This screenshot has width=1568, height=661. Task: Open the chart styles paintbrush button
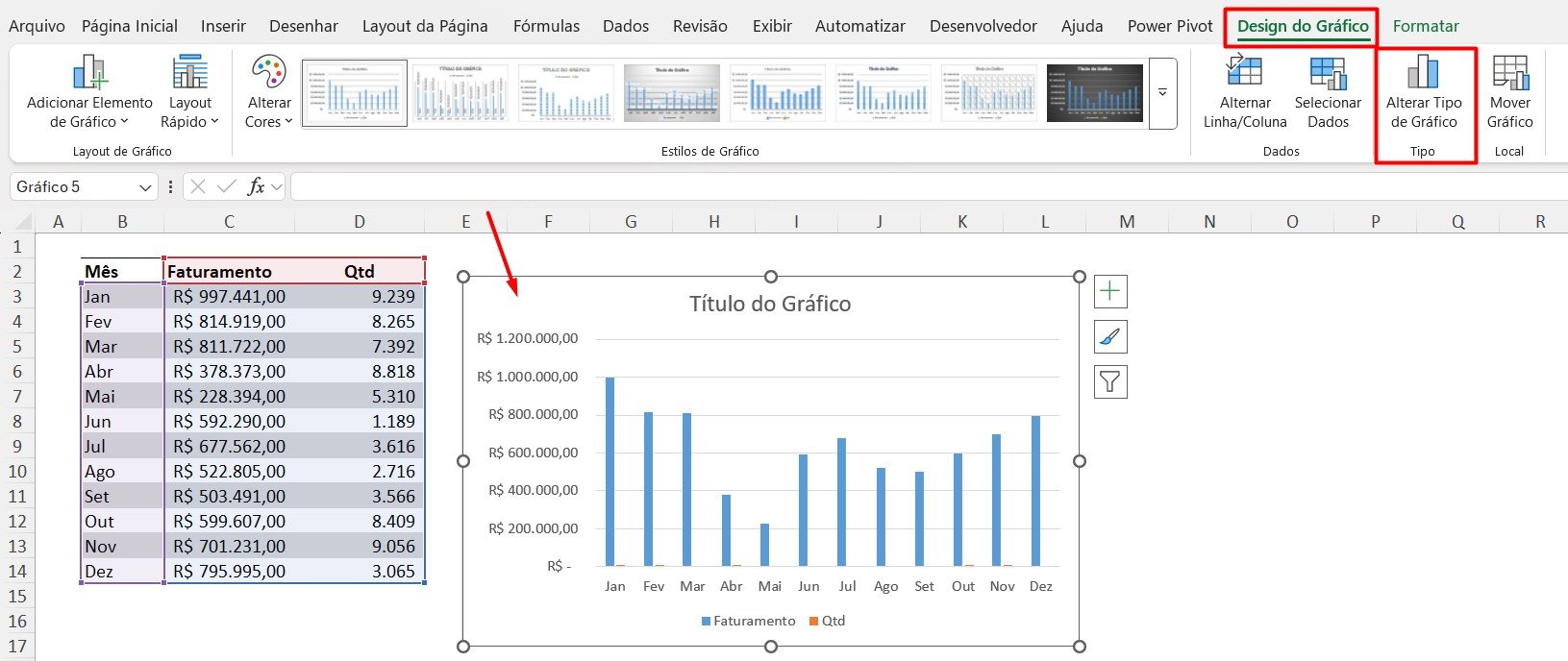click(1110, 337)
